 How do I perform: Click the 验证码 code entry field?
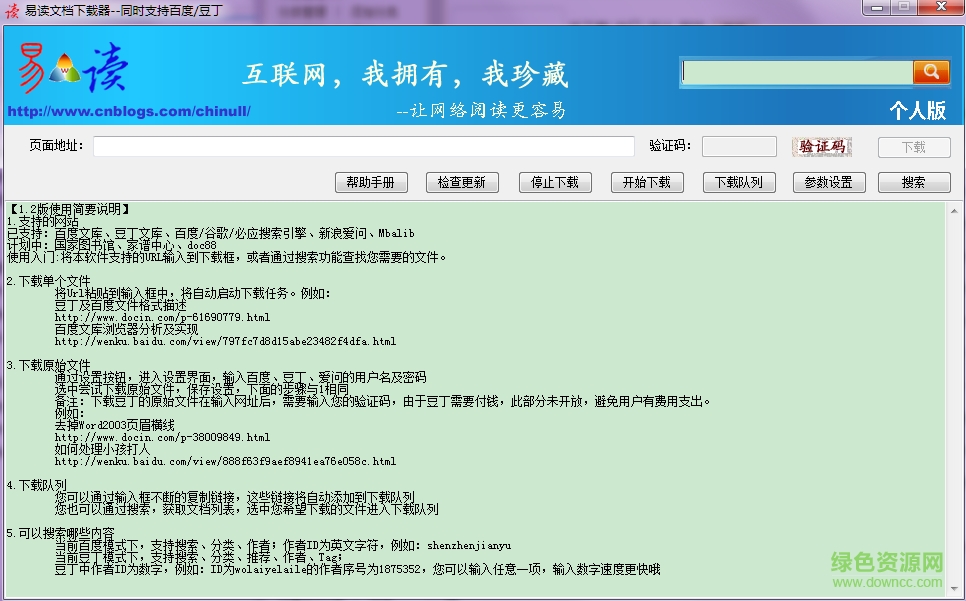click(737, 146)
